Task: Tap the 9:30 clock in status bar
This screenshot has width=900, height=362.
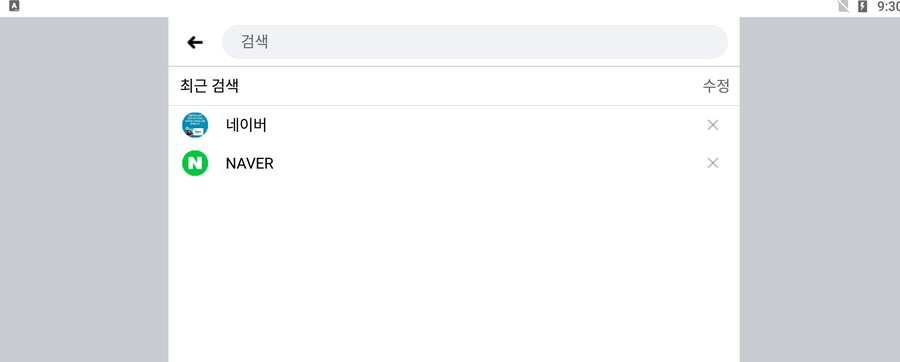Action: click(888, 6)
